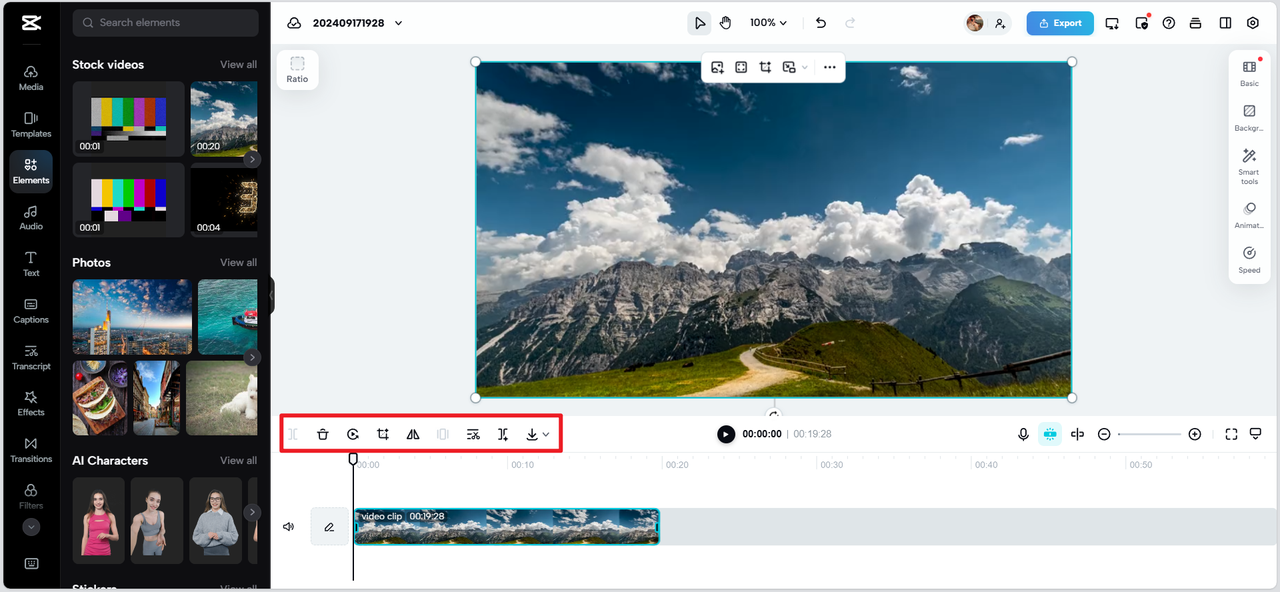Click the cloud save status icon

click(294, 23)
